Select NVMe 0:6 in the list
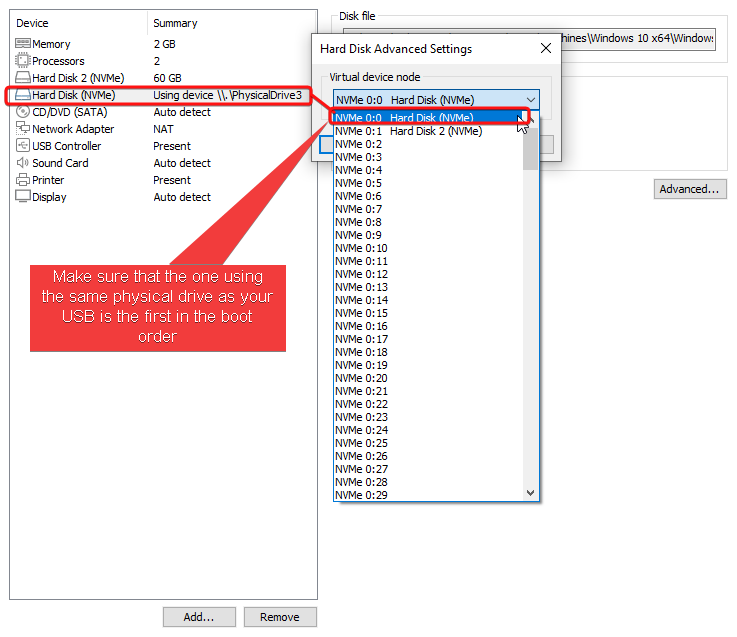This screenshot has width=737, height=637. 428,196
